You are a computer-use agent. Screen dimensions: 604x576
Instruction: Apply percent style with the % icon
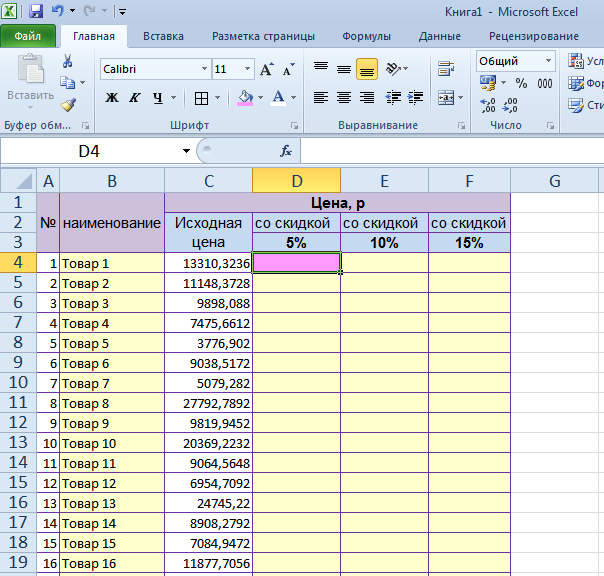[521, 84]
